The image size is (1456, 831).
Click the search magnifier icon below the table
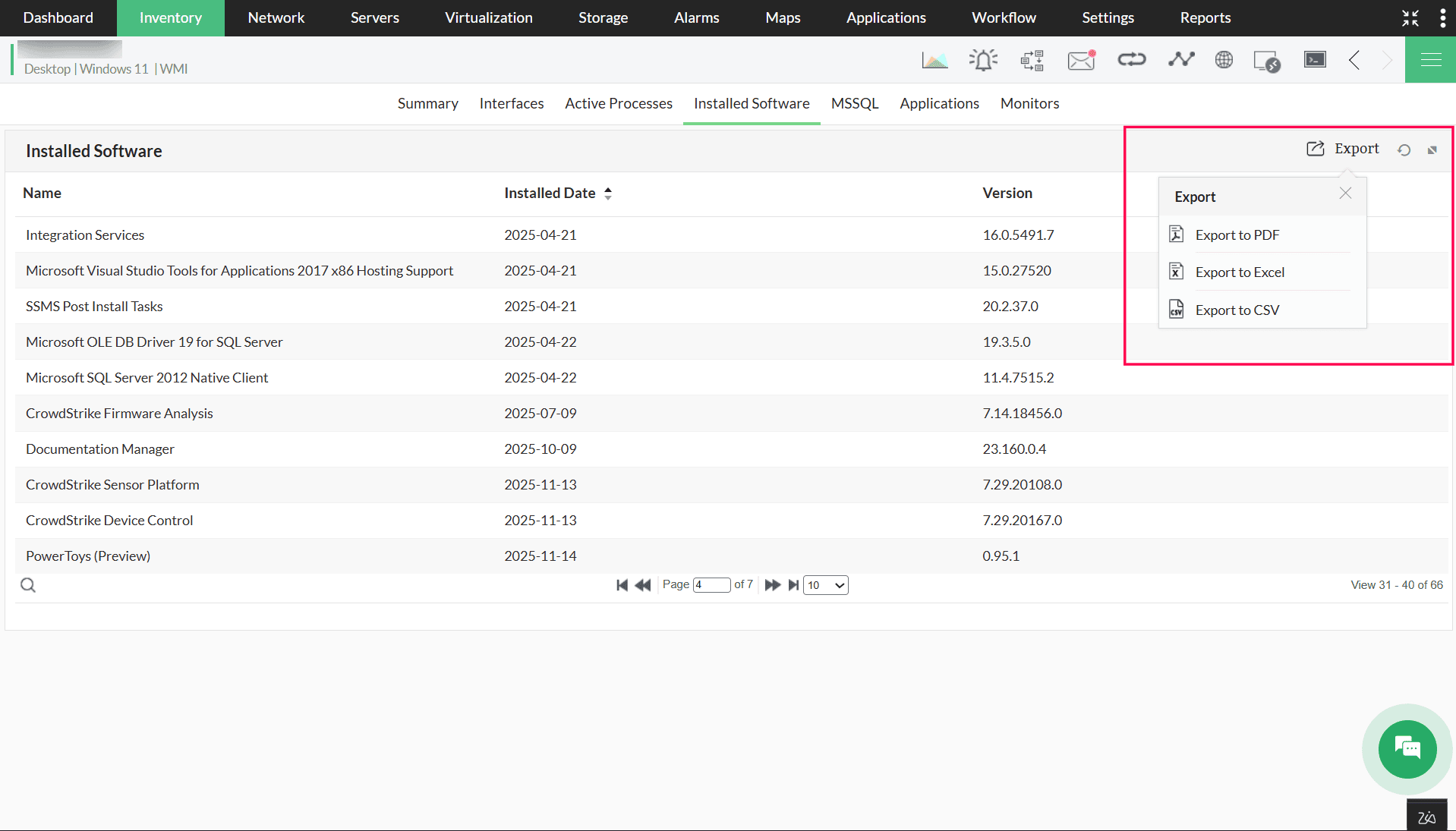[28, 585]
